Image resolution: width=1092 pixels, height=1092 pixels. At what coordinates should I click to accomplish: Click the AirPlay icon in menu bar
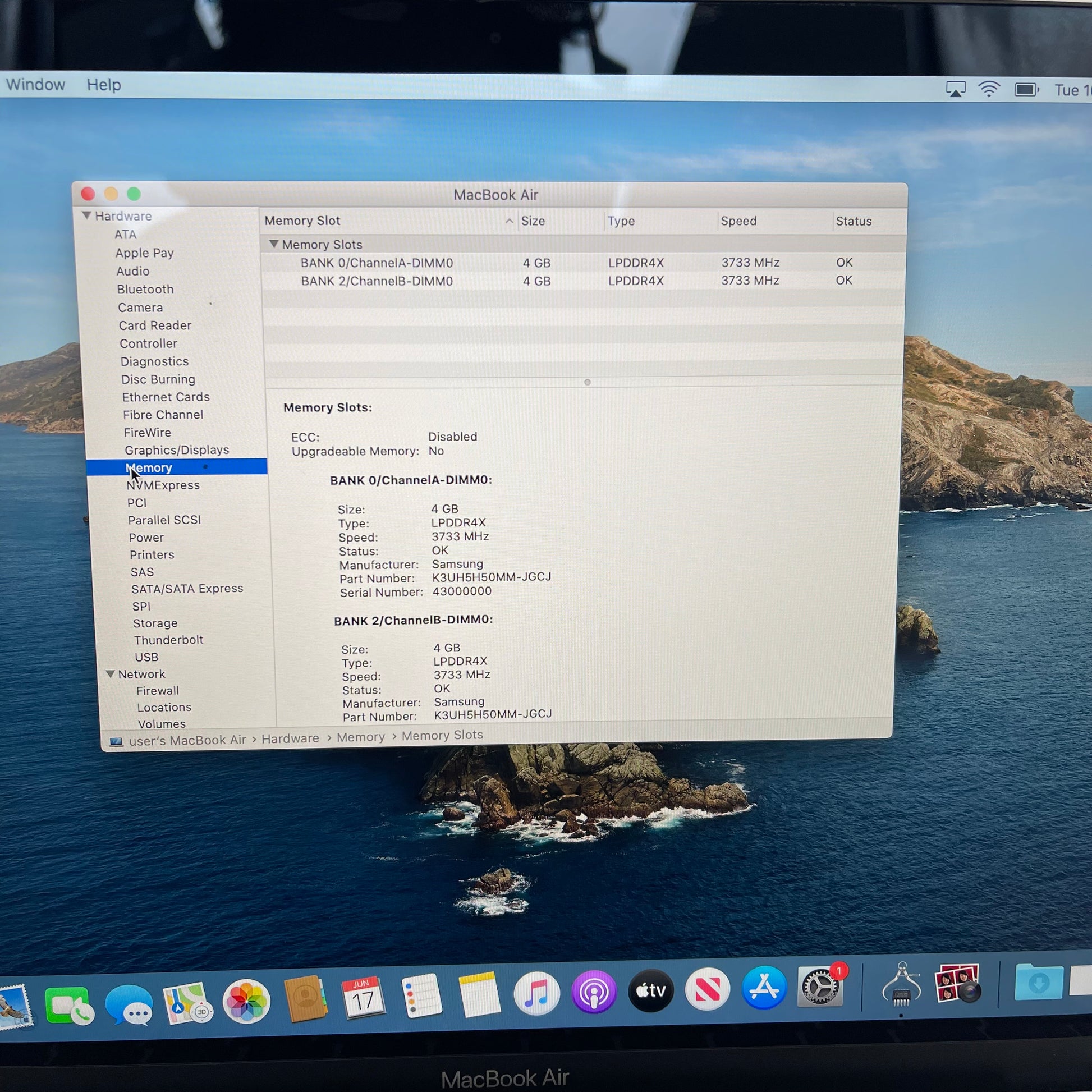pyautogui.click(x=956, y=89)
